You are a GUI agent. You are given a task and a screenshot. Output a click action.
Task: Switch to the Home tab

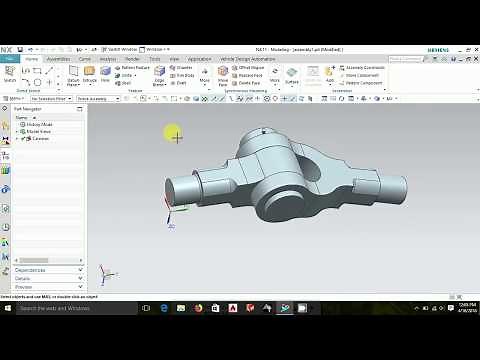32,59
